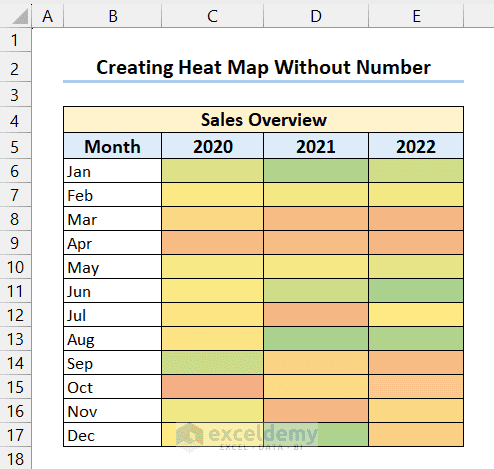The width and height of the screenshot is (494, 469).
Task: Click the Select All corner triangle
Action: (x=21, y=17)
